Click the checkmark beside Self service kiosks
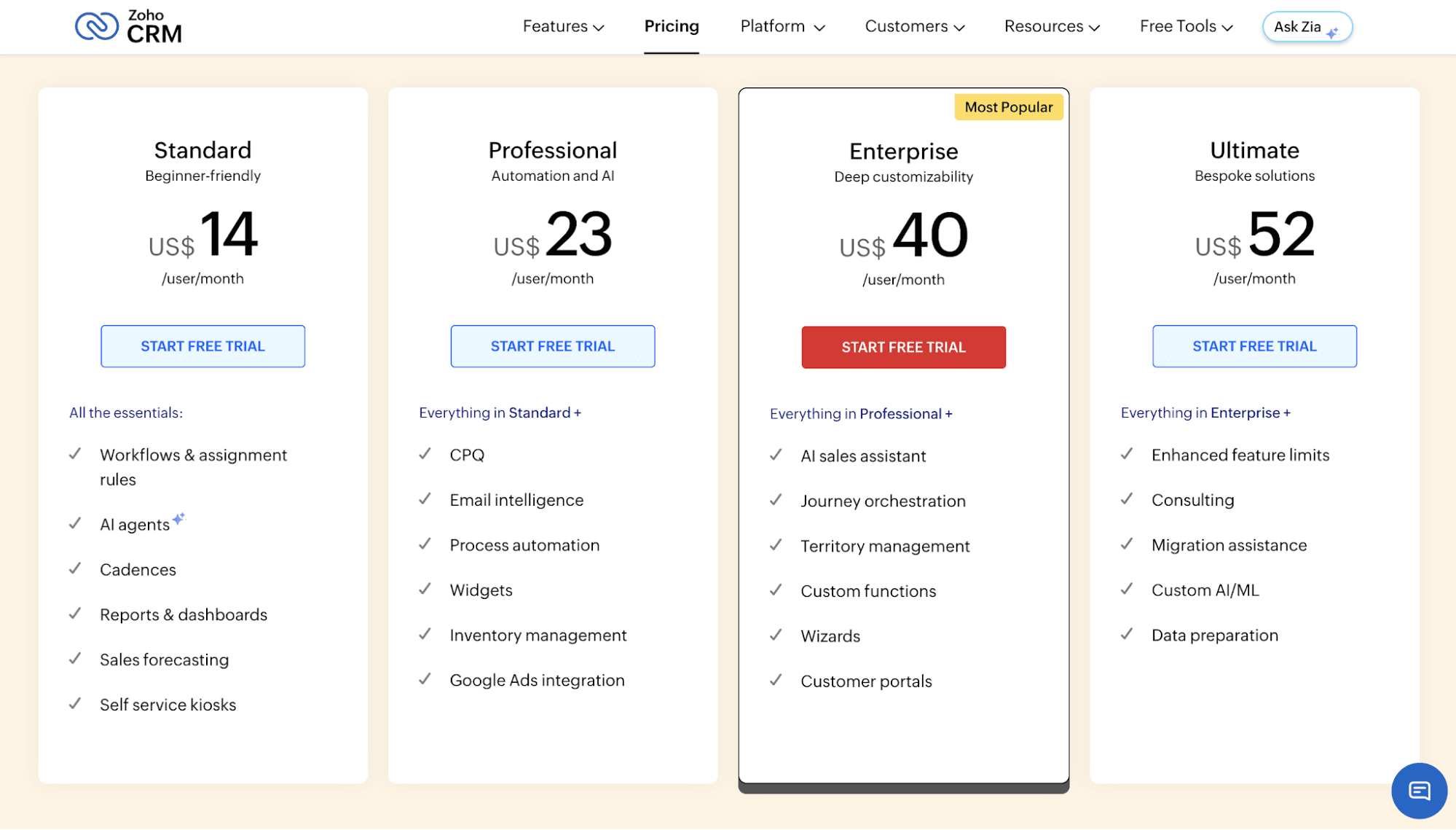 coord(75,704)
